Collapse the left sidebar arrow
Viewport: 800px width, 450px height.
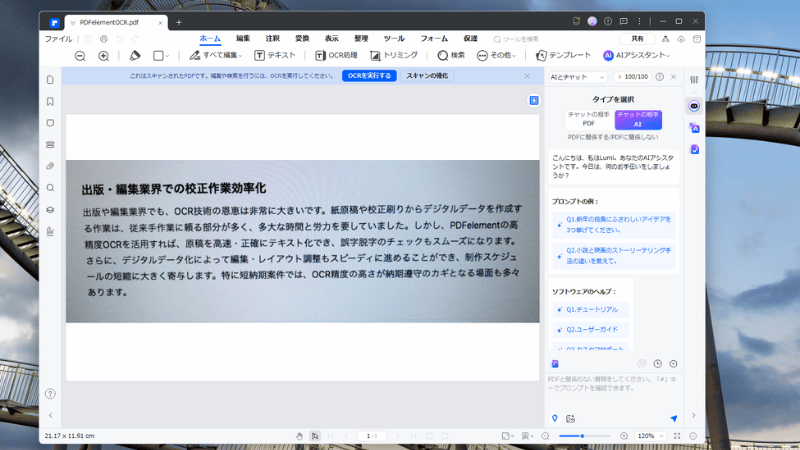click(x=51, y=415)
